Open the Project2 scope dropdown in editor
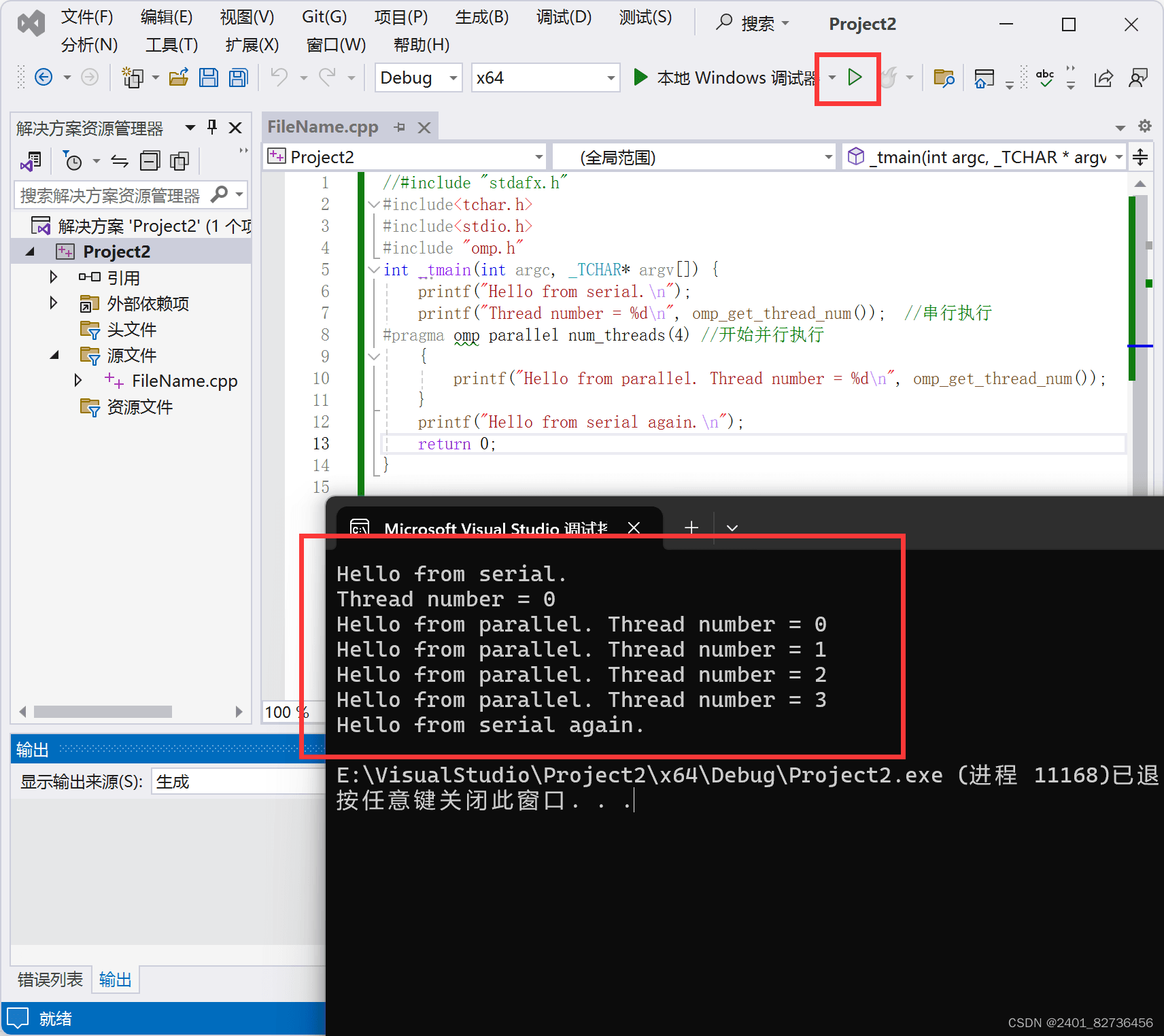Image resolution: width=1164 pixels, height=1036 pixels. [x=406, y=157]
